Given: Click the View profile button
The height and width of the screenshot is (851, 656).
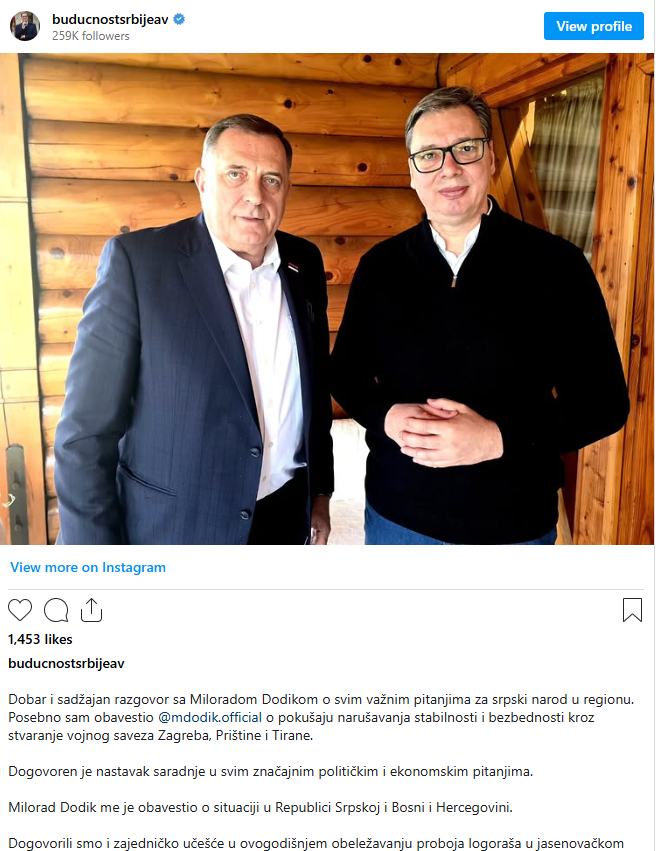Looking at the screenshot, I should click(x=594, y=26).
